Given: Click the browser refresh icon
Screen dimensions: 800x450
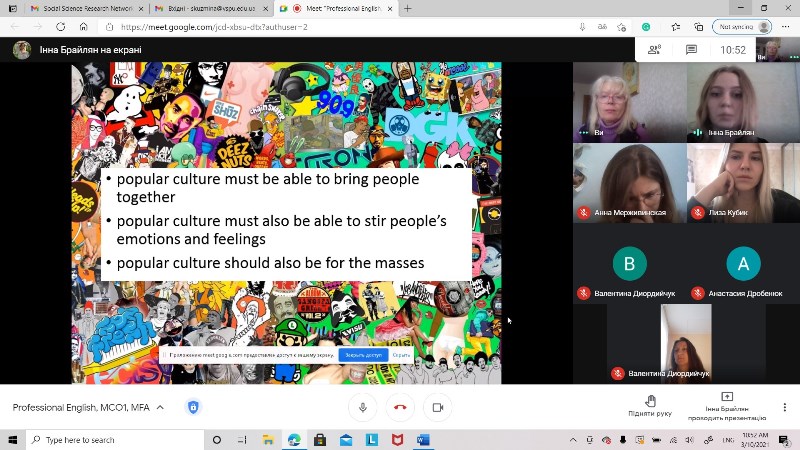Looking at the screenshot, I should tap(61, 27).
